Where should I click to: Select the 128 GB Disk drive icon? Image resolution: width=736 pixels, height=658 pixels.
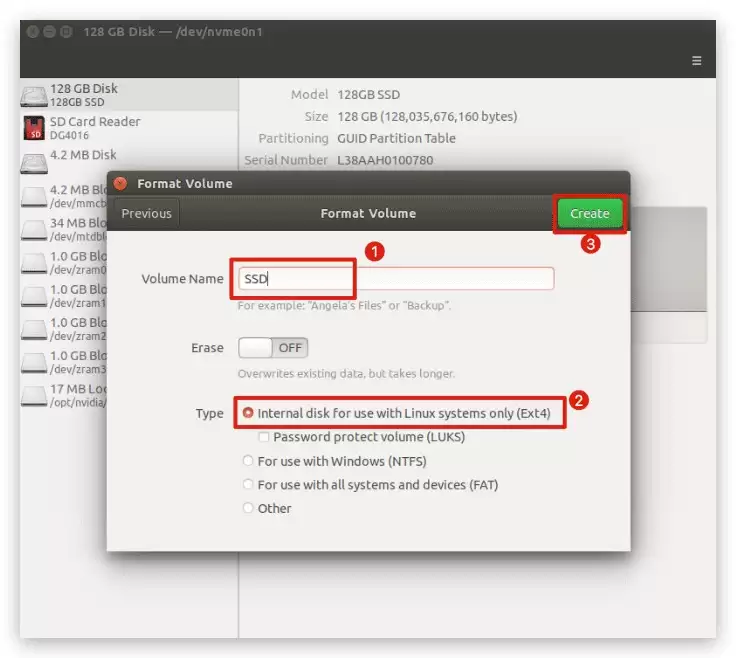pos(34,95)
